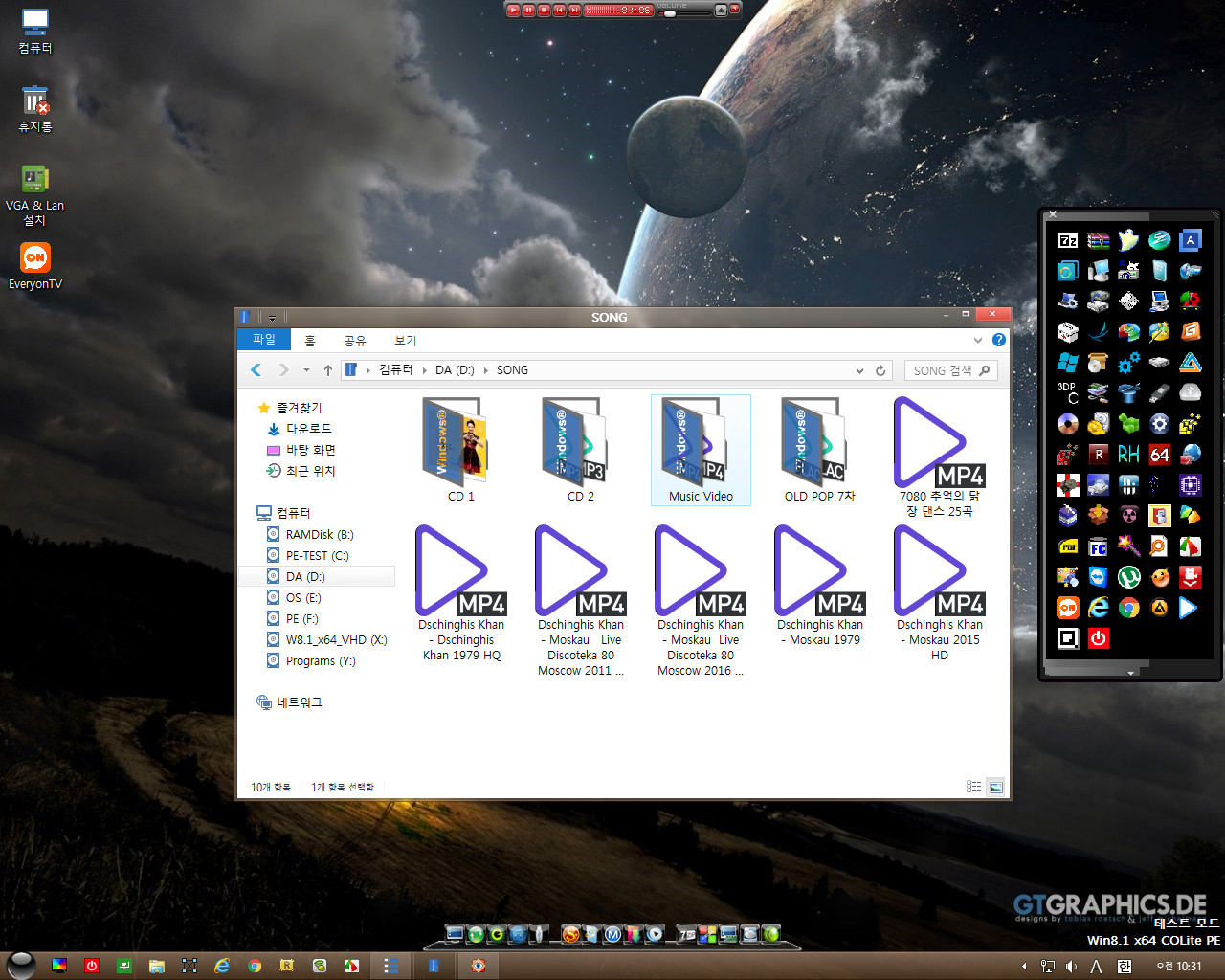Open the RH icon in launcher panel
Screen dimensions: 1225x980
pyautogui.click(x=1129, y=455)
